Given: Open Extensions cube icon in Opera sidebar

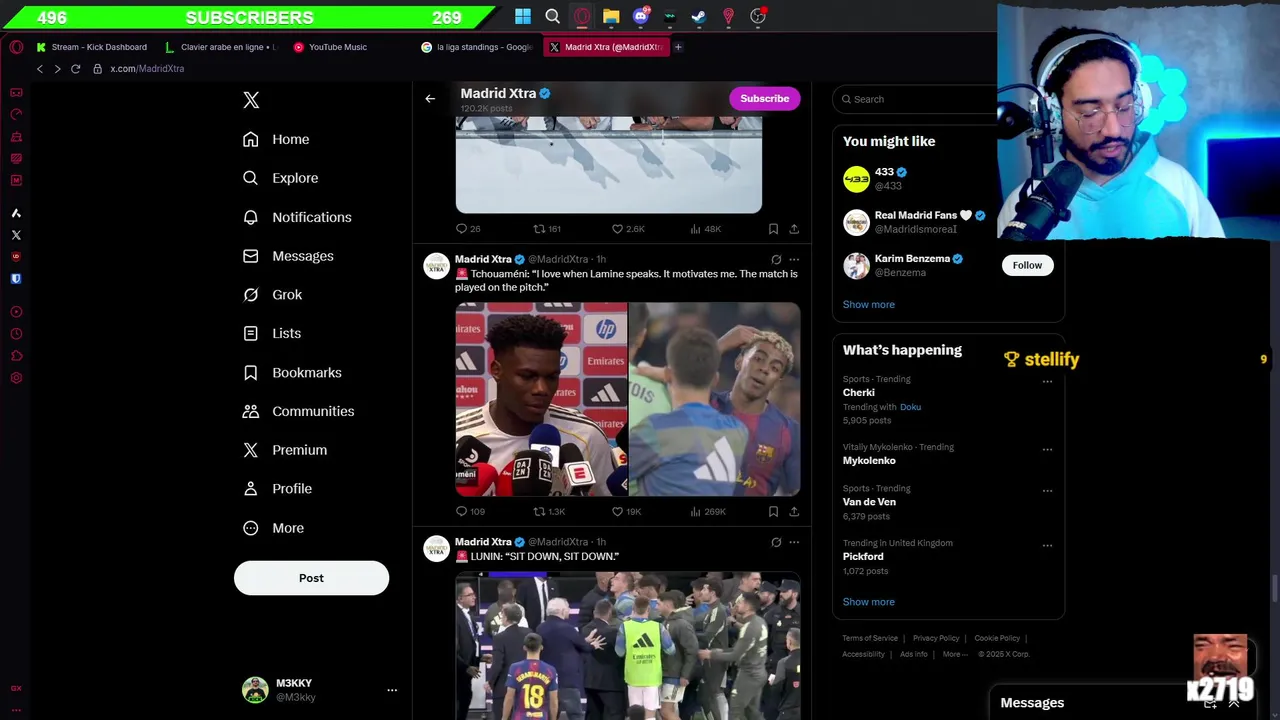Looking at the screenshot, I should point(16,356).
